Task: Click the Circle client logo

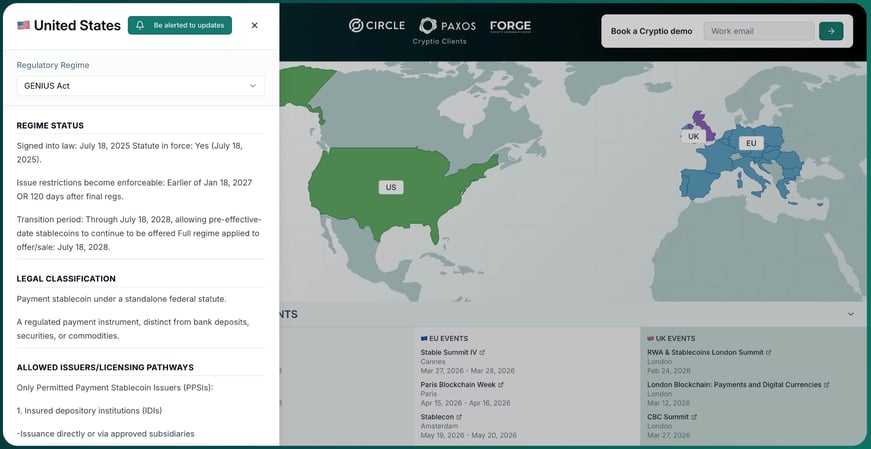Action: click(x=377, y=25)
